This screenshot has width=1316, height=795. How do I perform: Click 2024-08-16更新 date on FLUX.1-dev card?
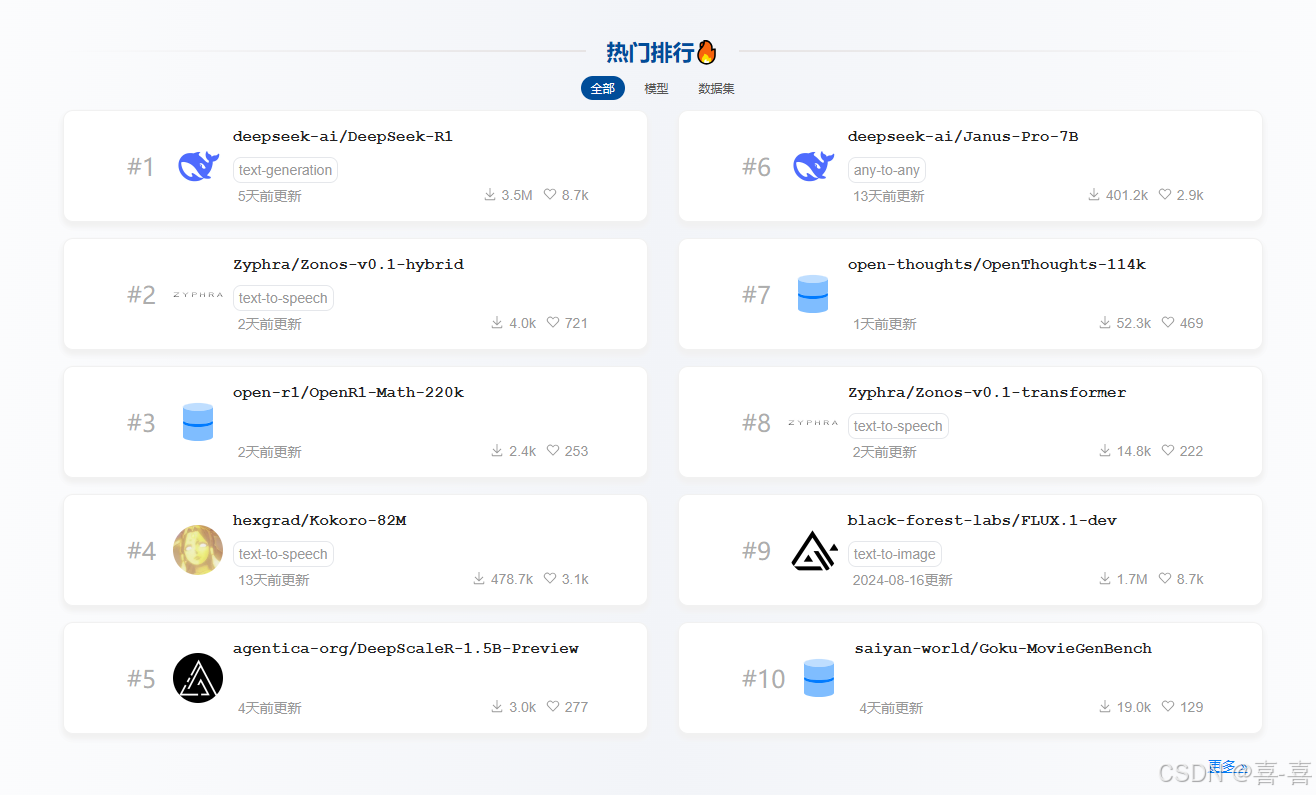pos(902,580)
